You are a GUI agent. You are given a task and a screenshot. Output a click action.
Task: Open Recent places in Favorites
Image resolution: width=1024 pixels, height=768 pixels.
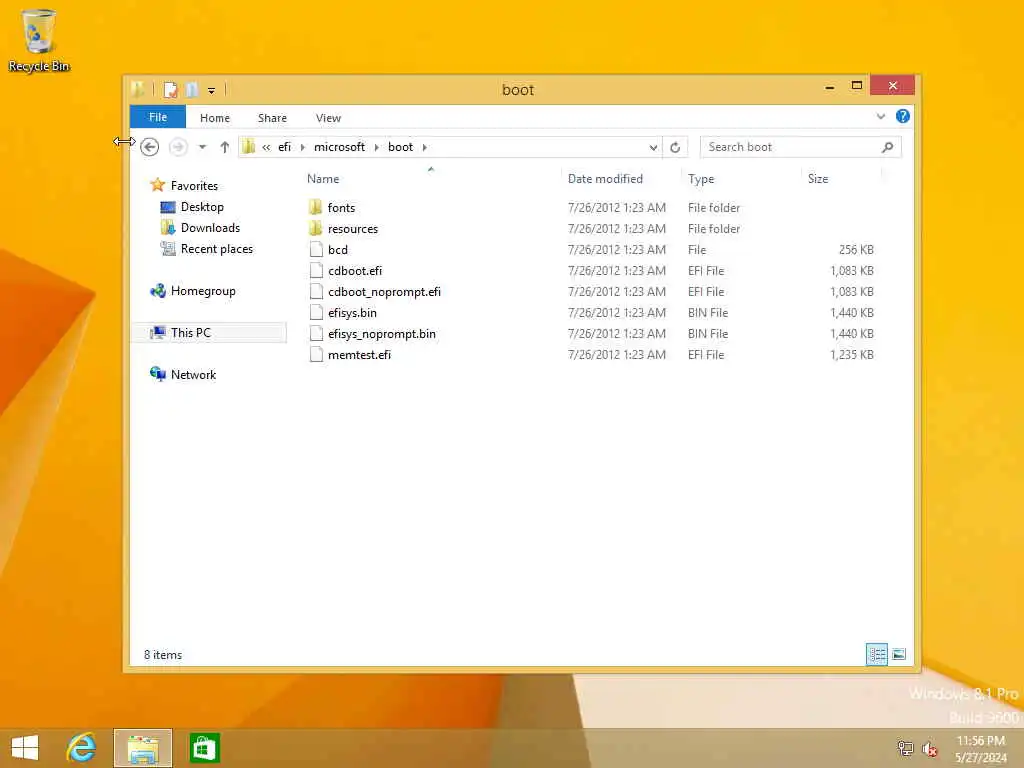[x=217, y=249]
